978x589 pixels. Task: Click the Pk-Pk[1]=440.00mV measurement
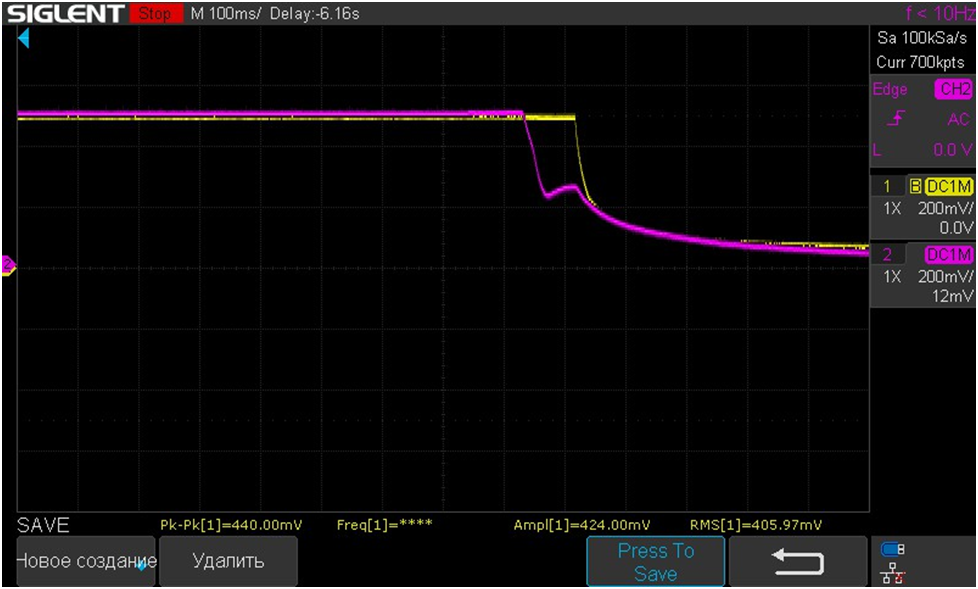[x=231, y=525]
